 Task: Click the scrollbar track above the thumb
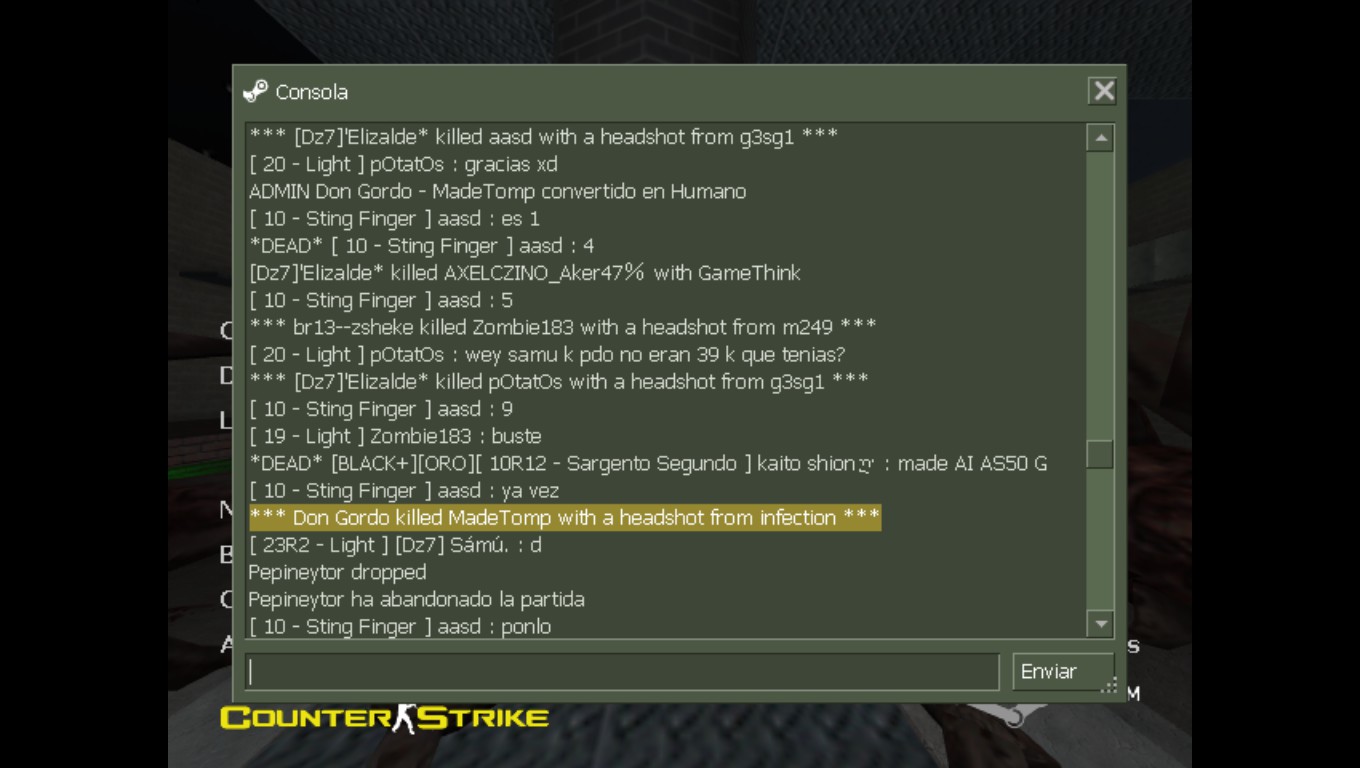tap(1100, 295)
